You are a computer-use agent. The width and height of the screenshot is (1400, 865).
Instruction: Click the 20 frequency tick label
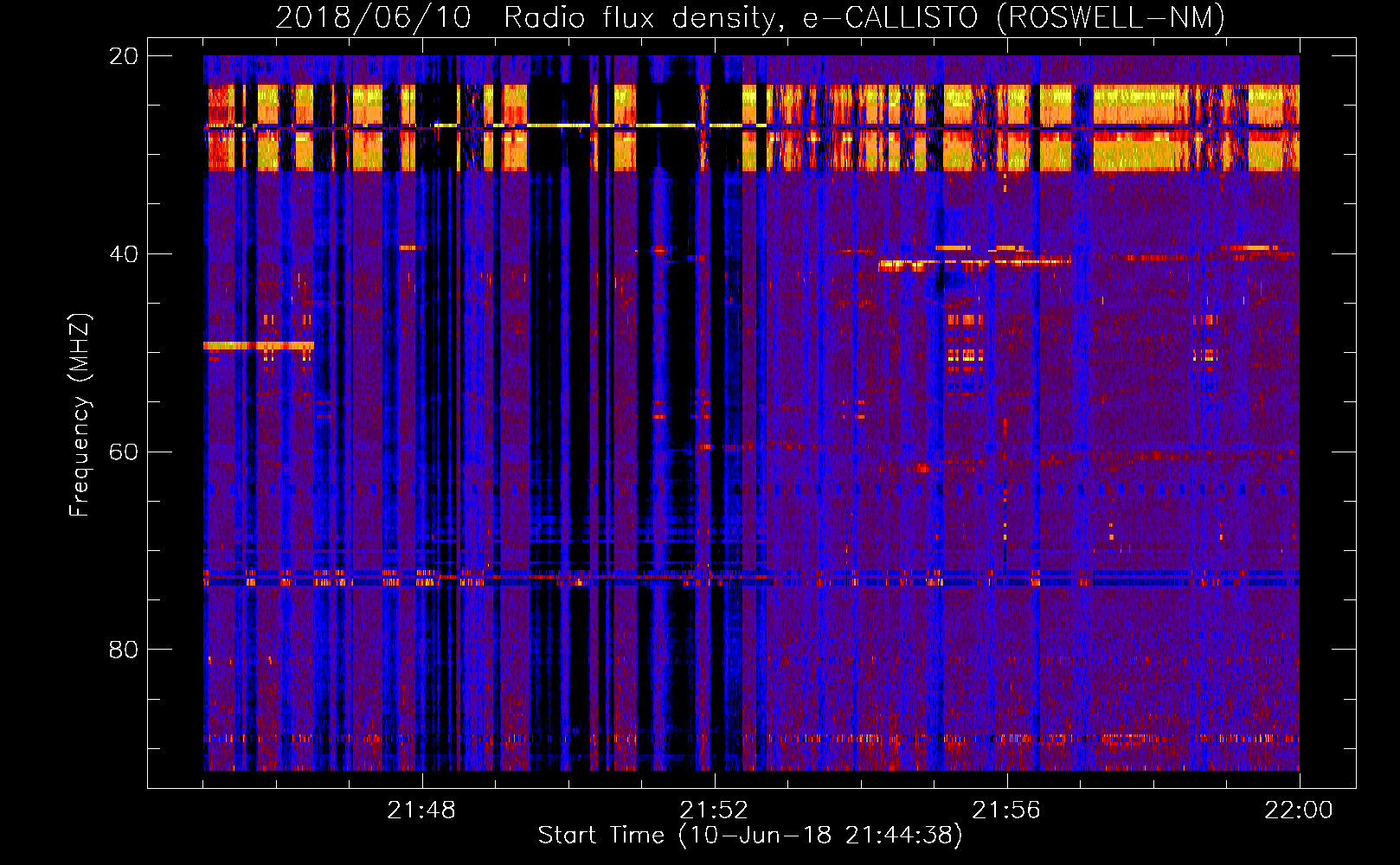coord(124,56)
